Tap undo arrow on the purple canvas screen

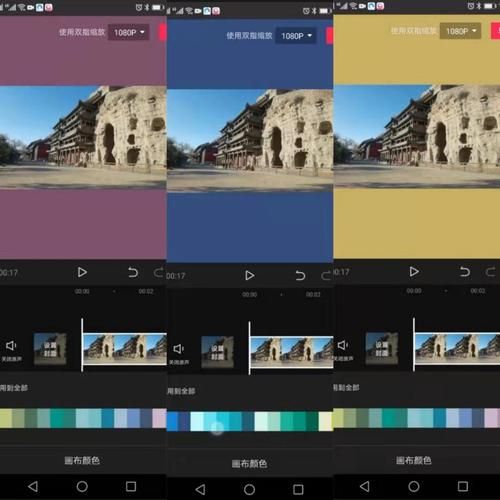[x=133, y=273]
